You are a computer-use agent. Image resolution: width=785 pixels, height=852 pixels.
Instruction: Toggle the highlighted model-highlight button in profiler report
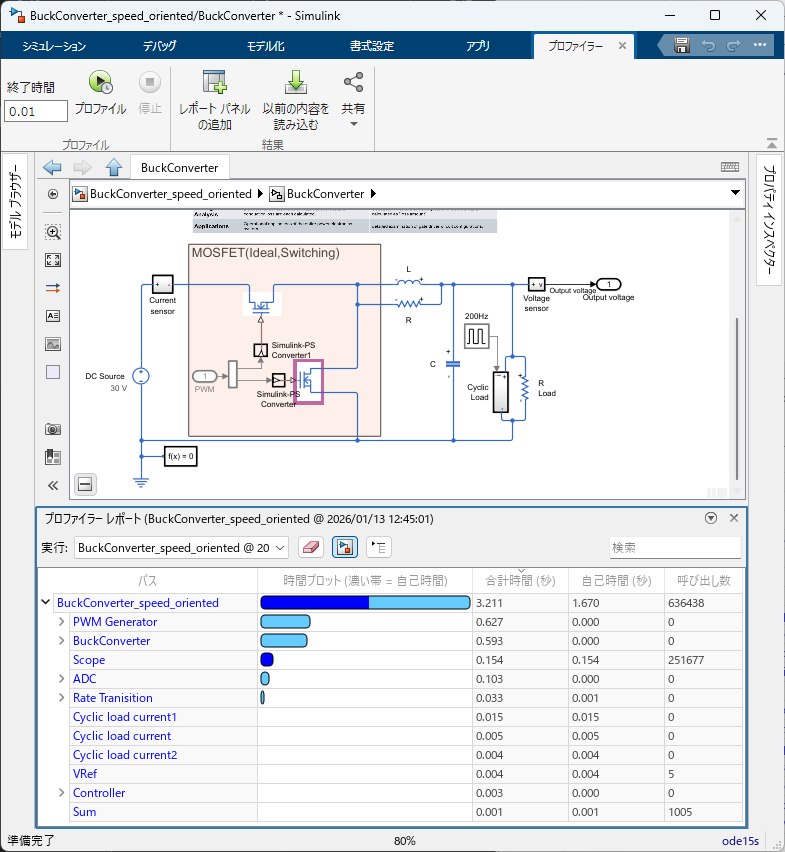pyautogui.click(x=343, y=547)
